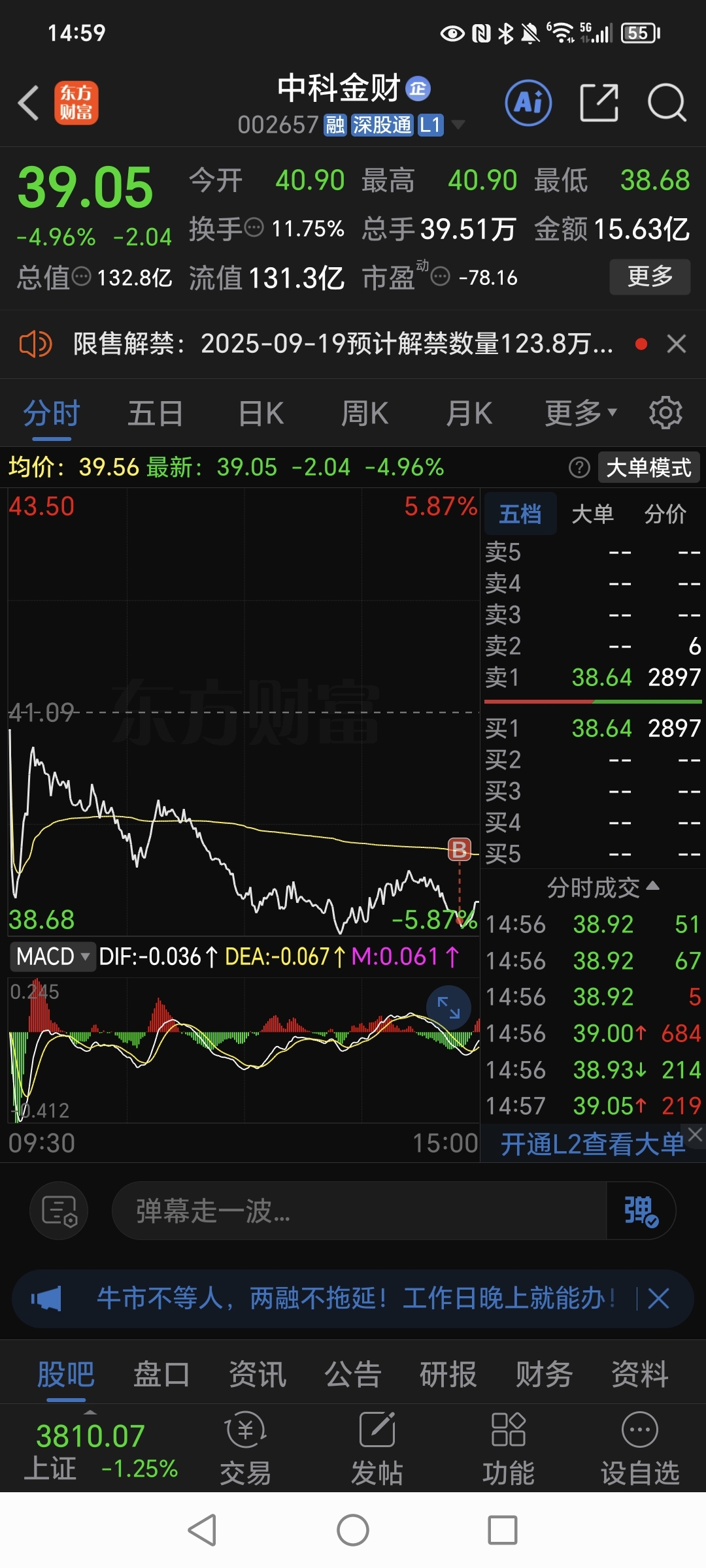The image size is (706, 1568).
Task: Toggle 大单模式 button
Action: pyautogui.click(x=648, y=468)
